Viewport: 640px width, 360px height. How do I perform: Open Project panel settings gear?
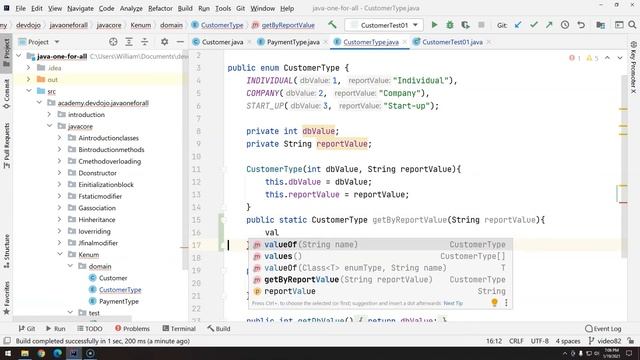pyautogui.click(x=164, y=42)
